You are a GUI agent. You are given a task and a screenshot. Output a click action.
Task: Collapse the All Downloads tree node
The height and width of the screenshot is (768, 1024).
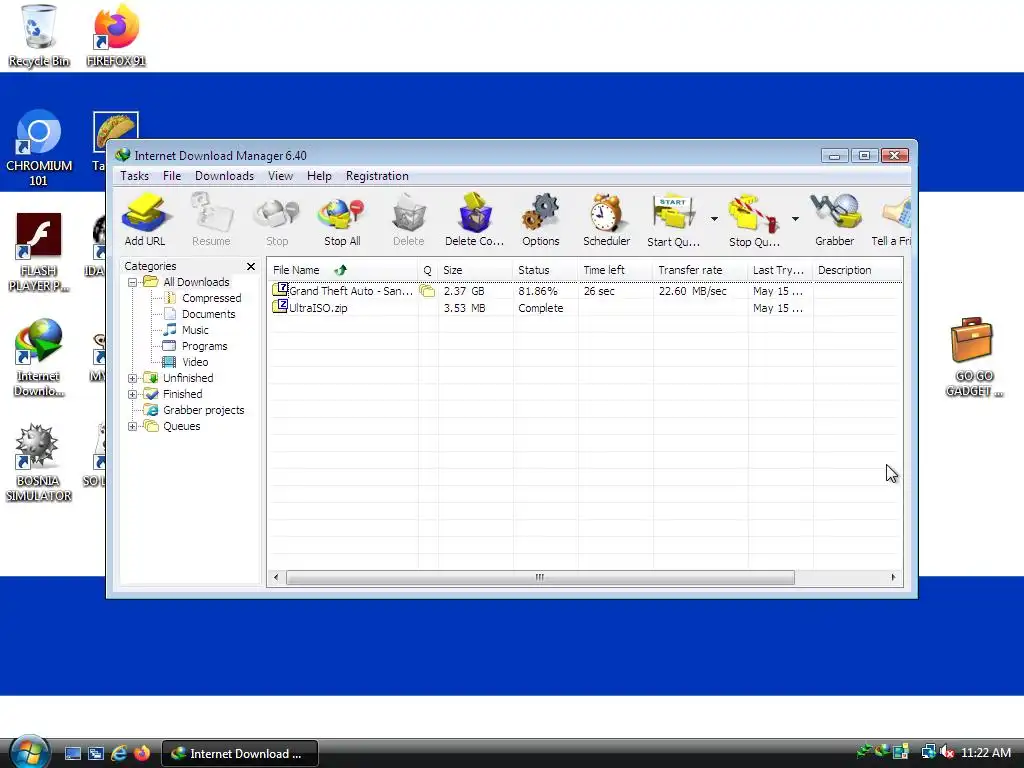[x=133, y=282]
